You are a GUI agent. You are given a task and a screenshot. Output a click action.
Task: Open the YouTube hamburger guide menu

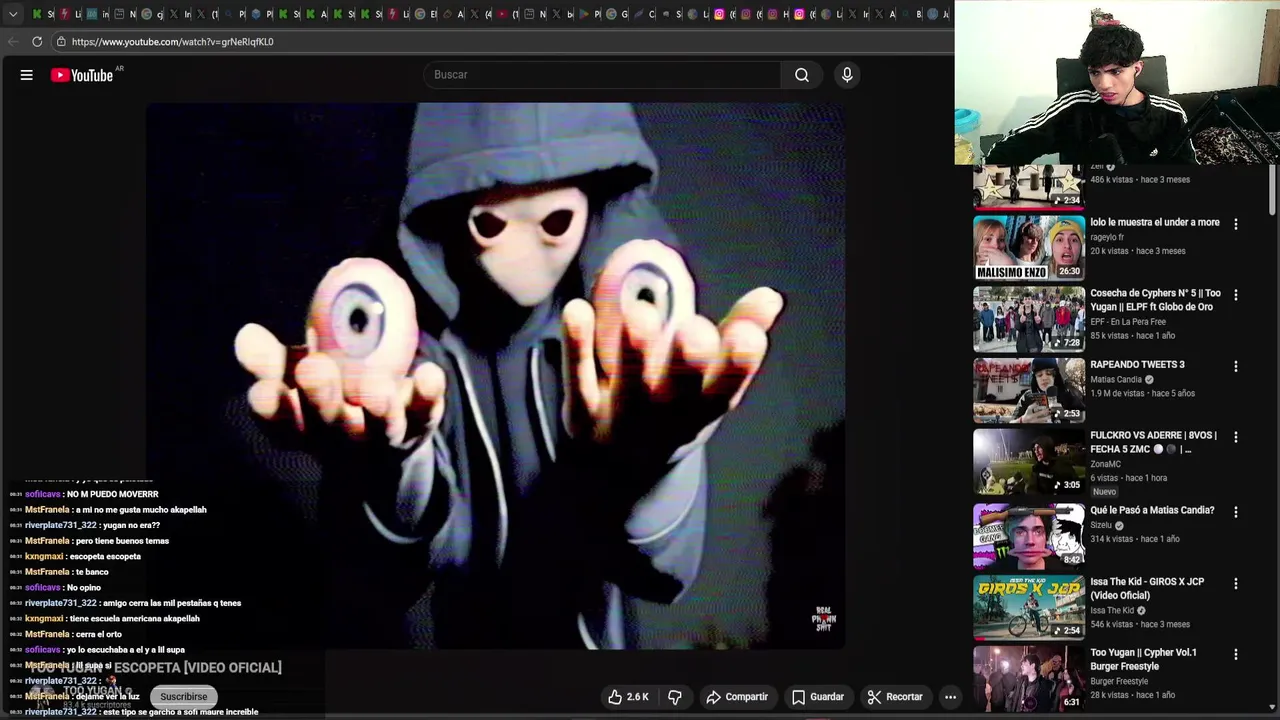coord(27,75)
